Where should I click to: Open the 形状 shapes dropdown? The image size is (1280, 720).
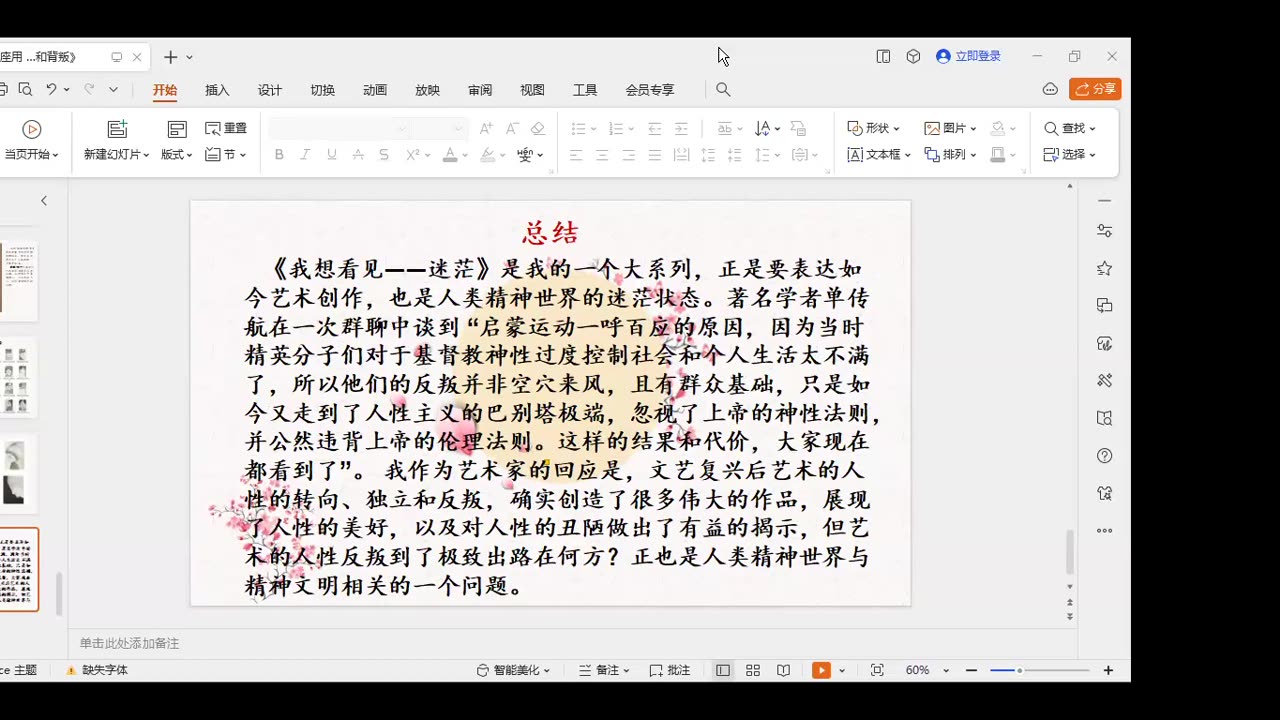(873, 129)
